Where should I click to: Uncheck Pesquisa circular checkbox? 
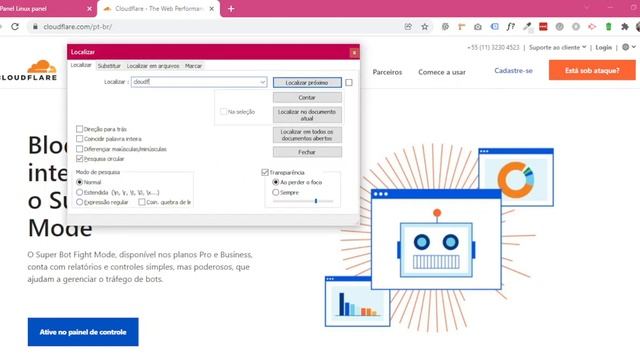point(80,159)
